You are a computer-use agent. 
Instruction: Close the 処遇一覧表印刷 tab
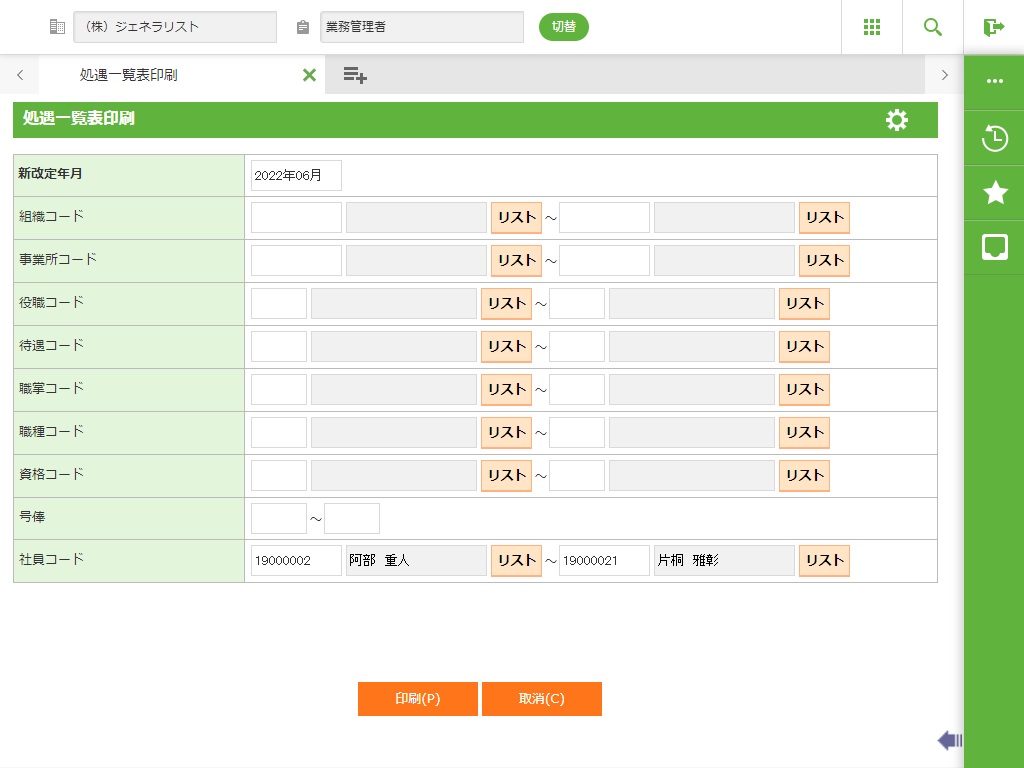pyautogui.click(x=309, y=75)
